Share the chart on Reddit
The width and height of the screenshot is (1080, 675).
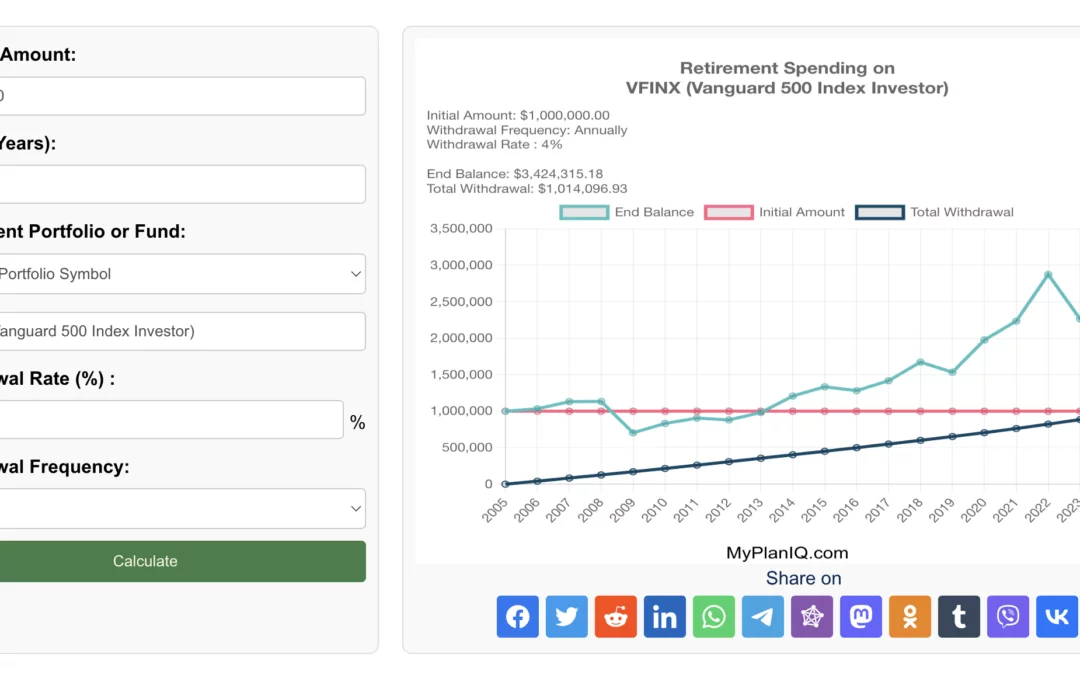(616, 616)
